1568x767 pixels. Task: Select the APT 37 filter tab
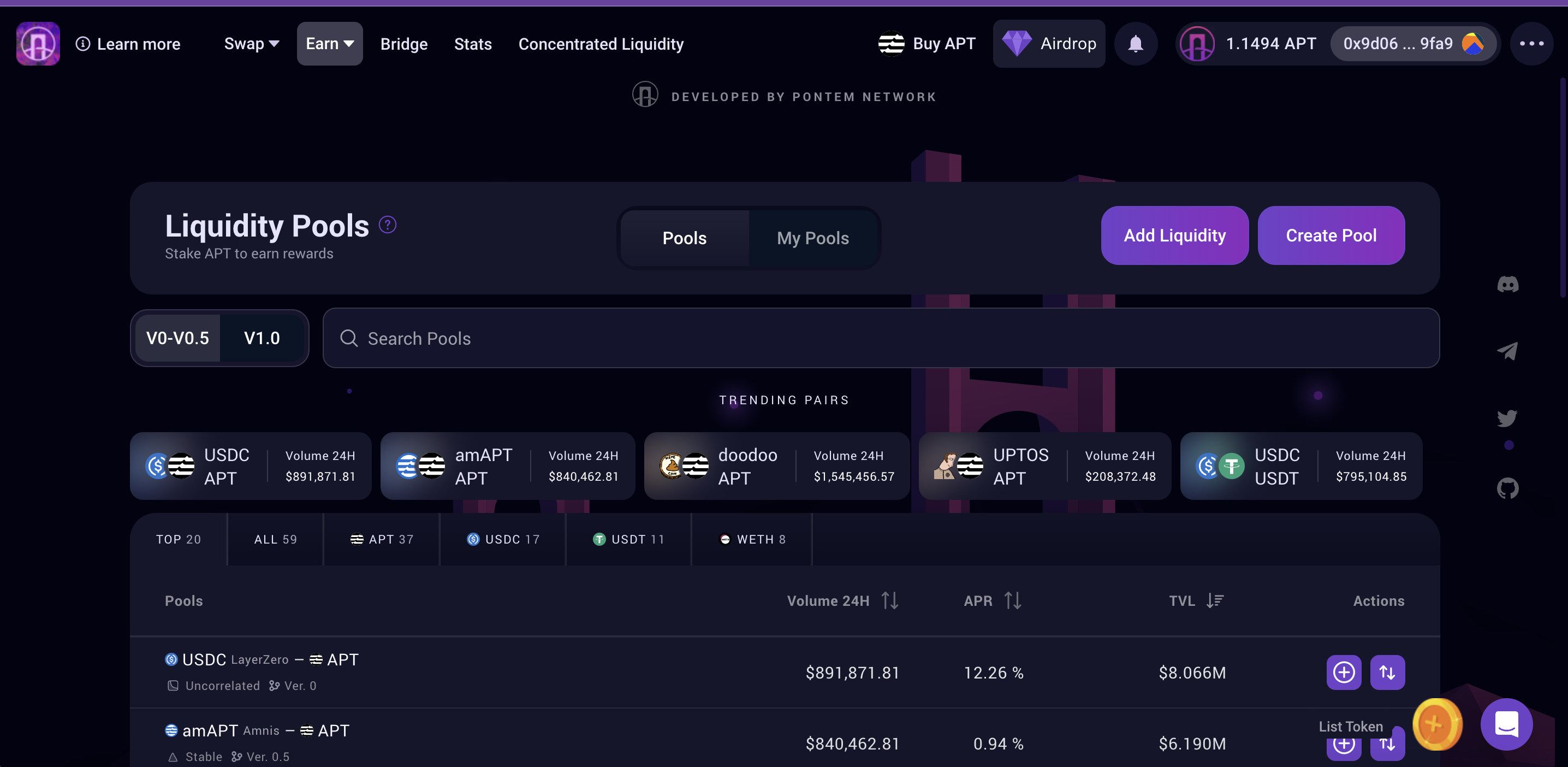pyautogui.click(x=382, y=539)
